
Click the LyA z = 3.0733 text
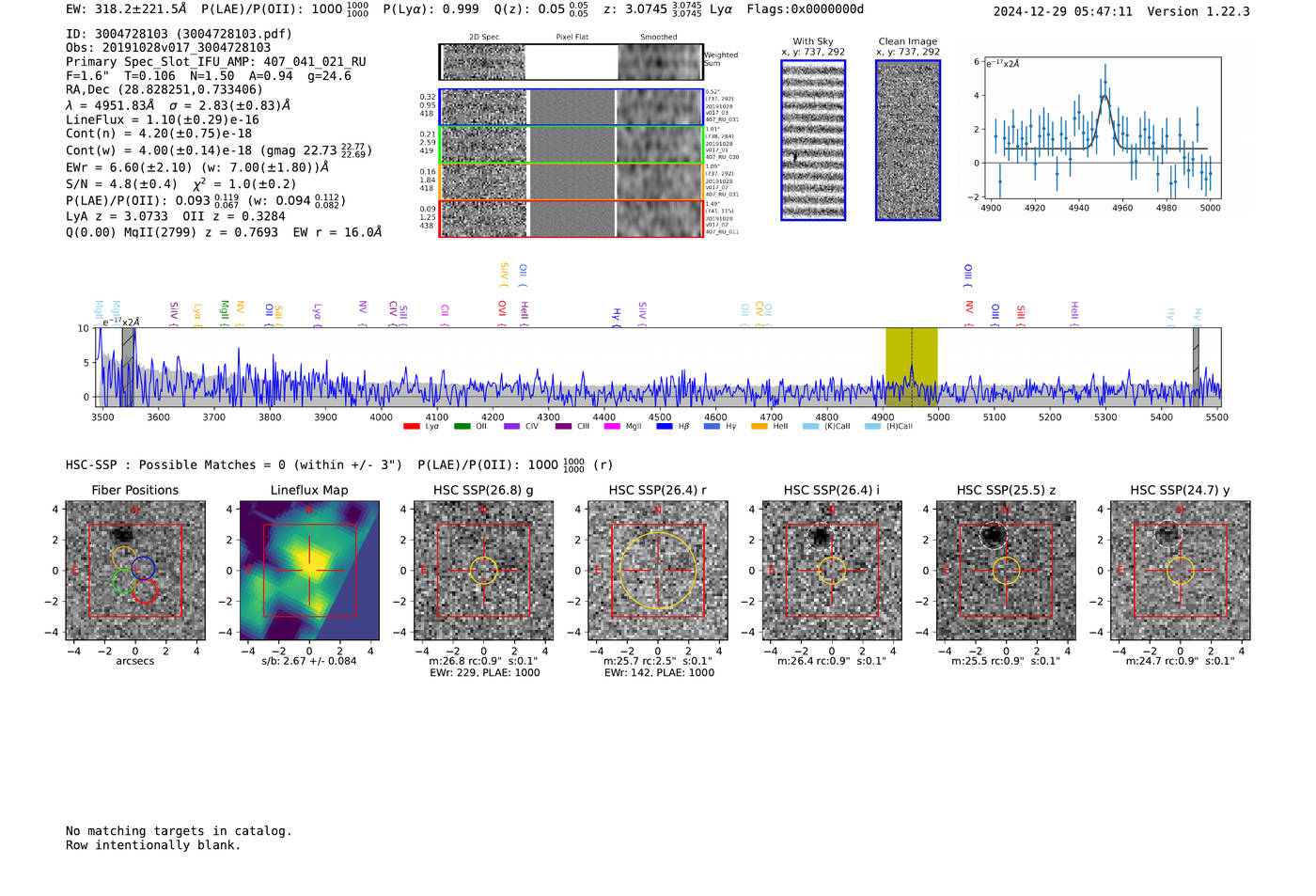117,216
